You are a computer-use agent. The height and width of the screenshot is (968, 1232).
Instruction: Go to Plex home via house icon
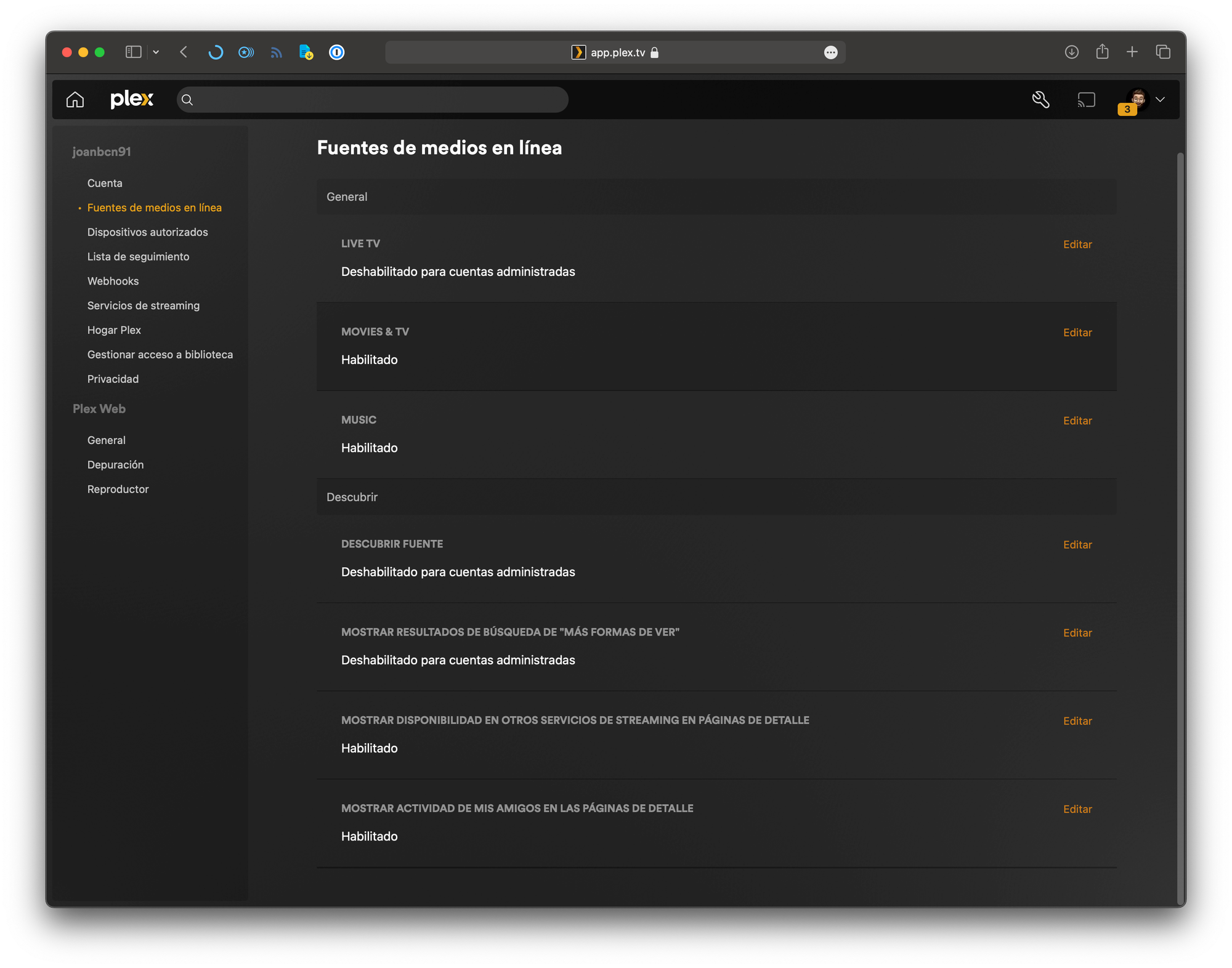pyautogui.click(x=75, y=99)
